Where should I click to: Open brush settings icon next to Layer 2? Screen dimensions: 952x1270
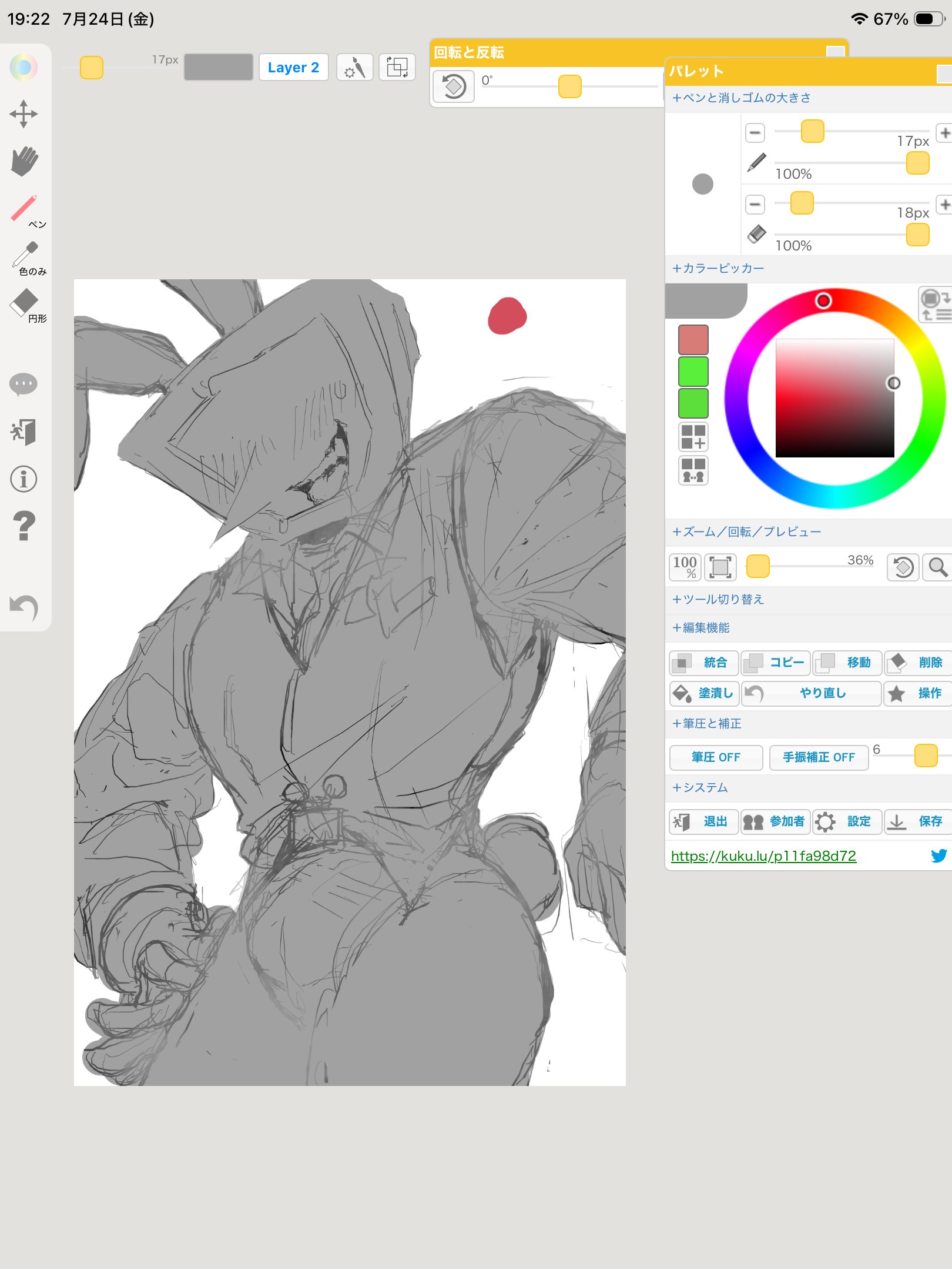point(355,68)
